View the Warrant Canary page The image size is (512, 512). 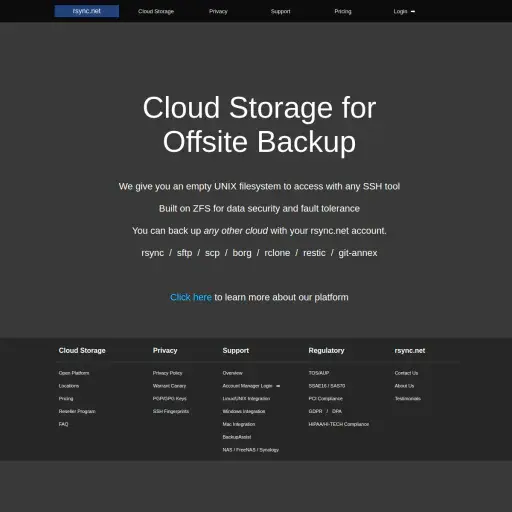pos(169,386)
